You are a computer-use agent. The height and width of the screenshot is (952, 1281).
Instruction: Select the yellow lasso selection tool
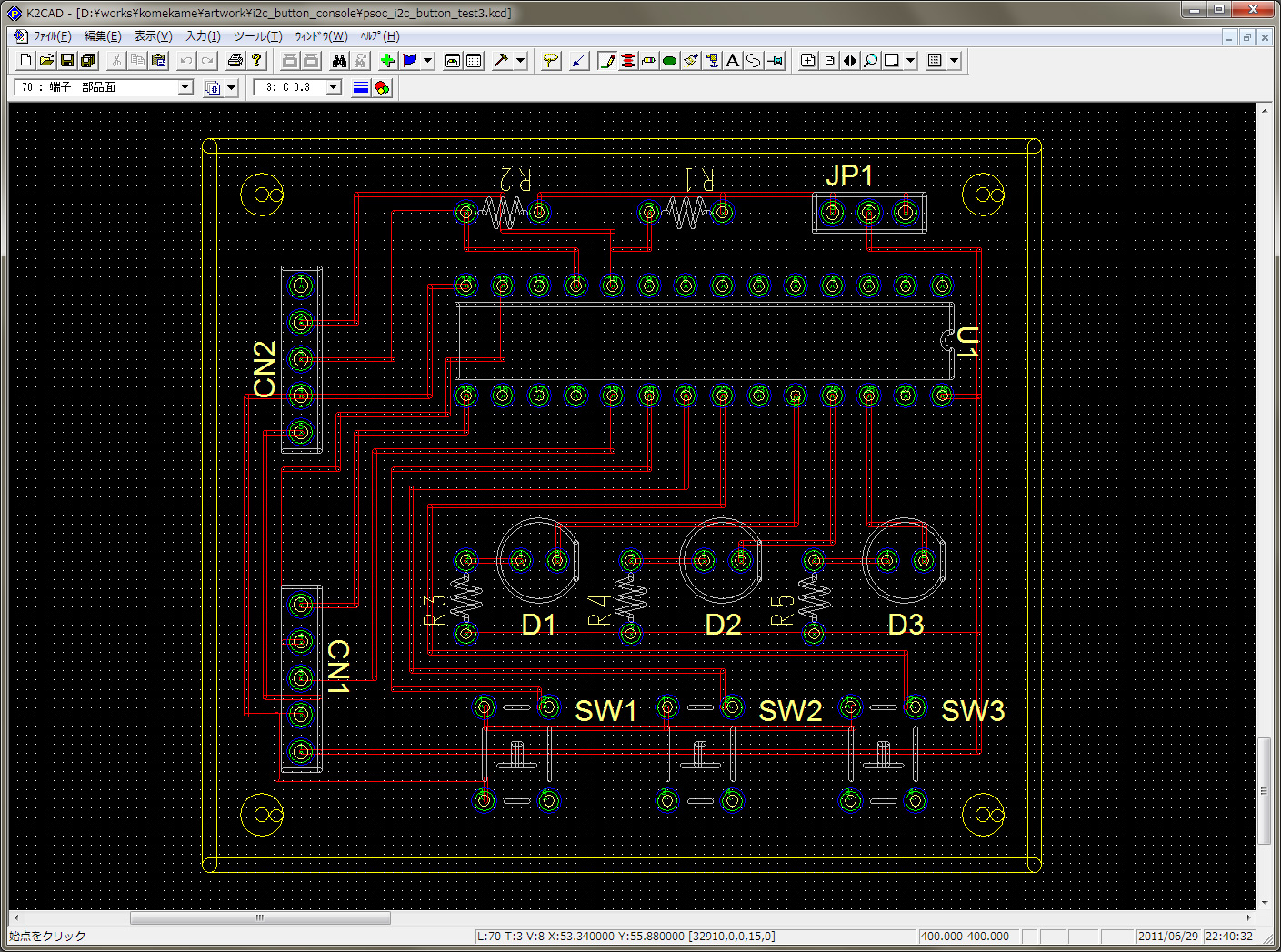click(550, 61)
